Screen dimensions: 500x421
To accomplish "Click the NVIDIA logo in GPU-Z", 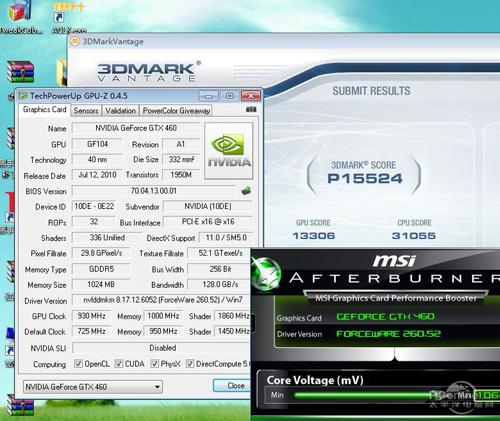I will [229, 151].
